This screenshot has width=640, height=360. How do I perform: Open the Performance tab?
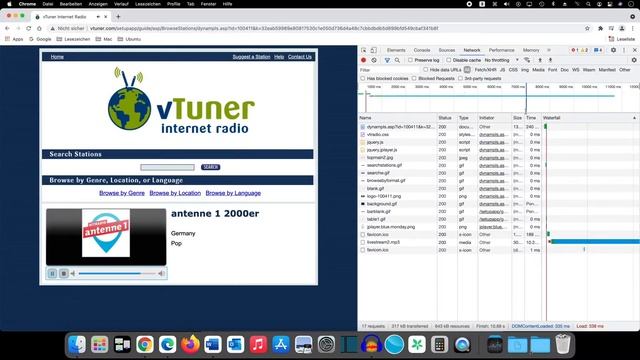[501, 50]
